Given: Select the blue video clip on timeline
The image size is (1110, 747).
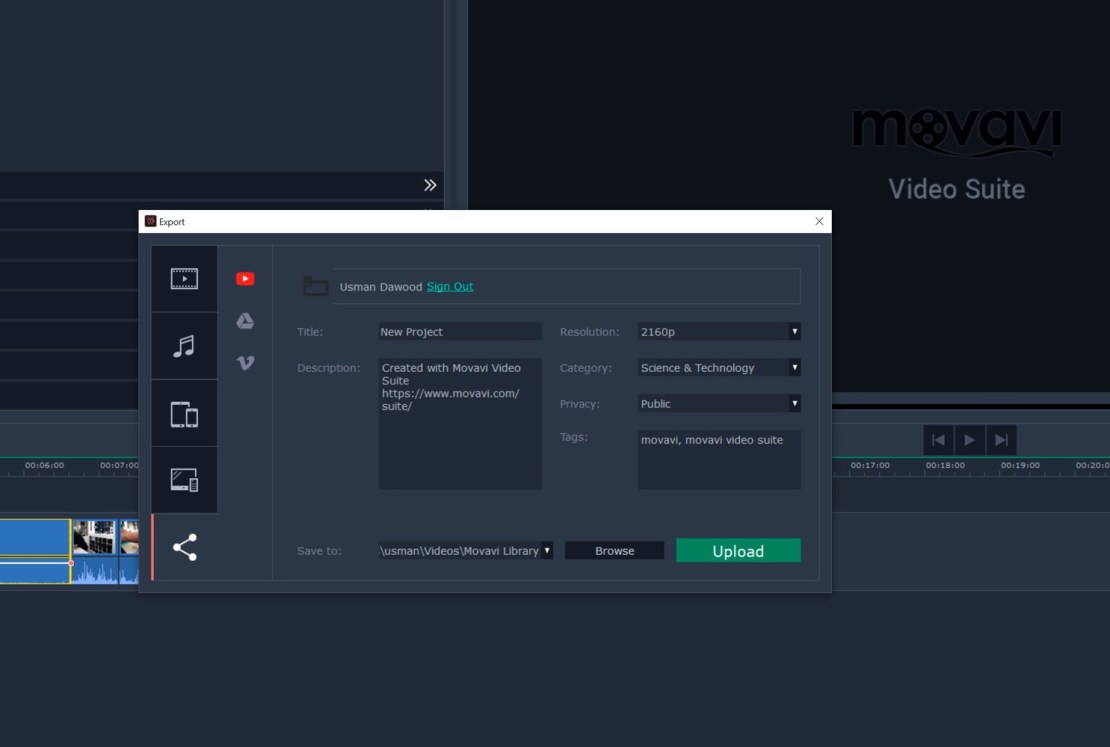Looking at the screenshot, I should pos(35,538).
